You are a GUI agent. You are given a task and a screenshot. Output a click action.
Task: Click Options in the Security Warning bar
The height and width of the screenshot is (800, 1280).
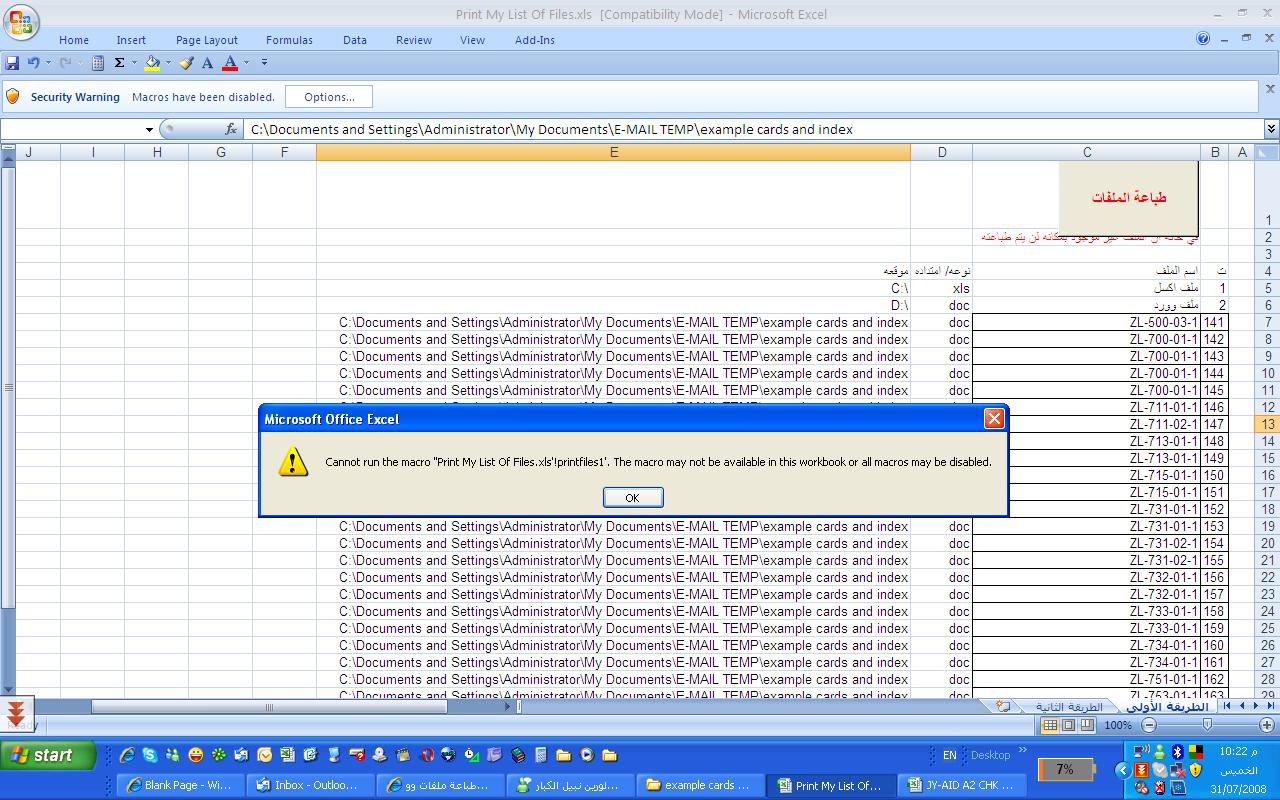click(x=329, y=97)
